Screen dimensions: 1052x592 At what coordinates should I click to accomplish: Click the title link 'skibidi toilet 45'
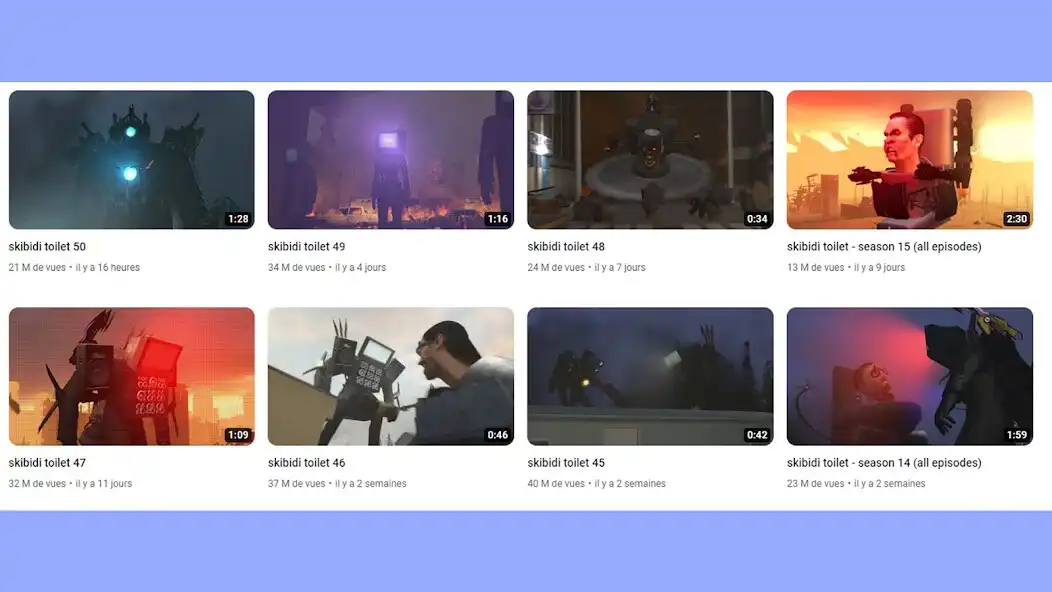(566, 462)
